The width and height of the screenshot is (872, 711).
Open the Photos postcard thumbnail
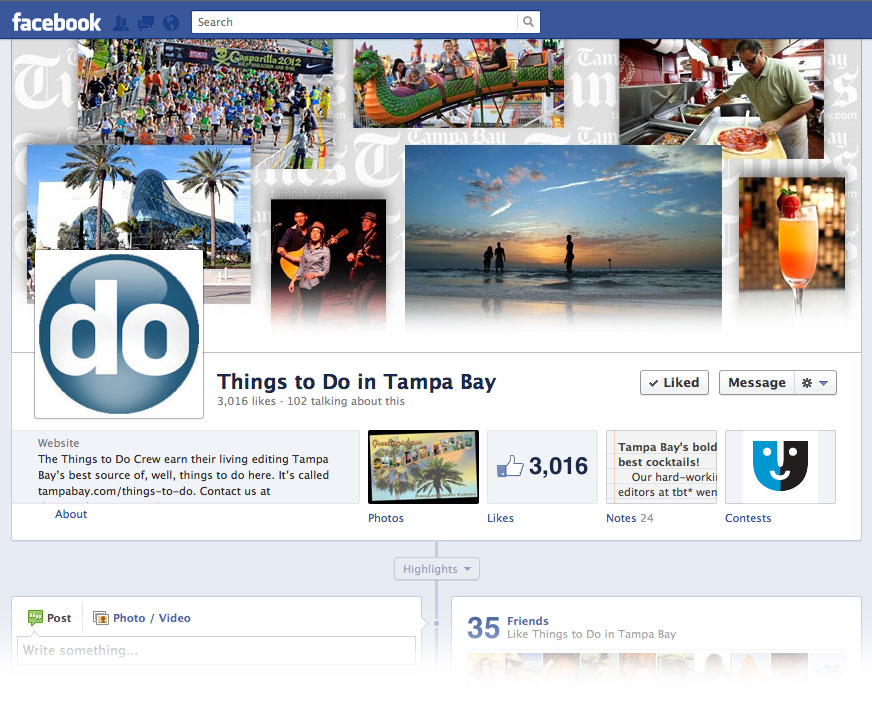pos(423,467)
